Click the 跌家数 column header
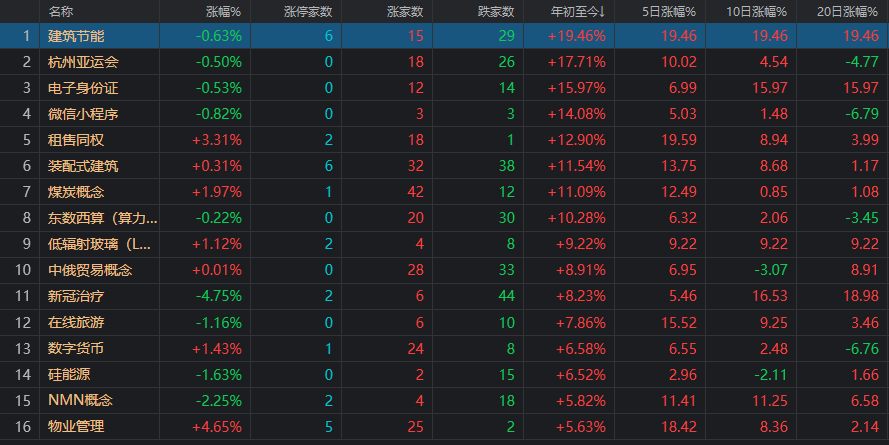The height and width of the screenshot is (445, 889). click(496, 11)
